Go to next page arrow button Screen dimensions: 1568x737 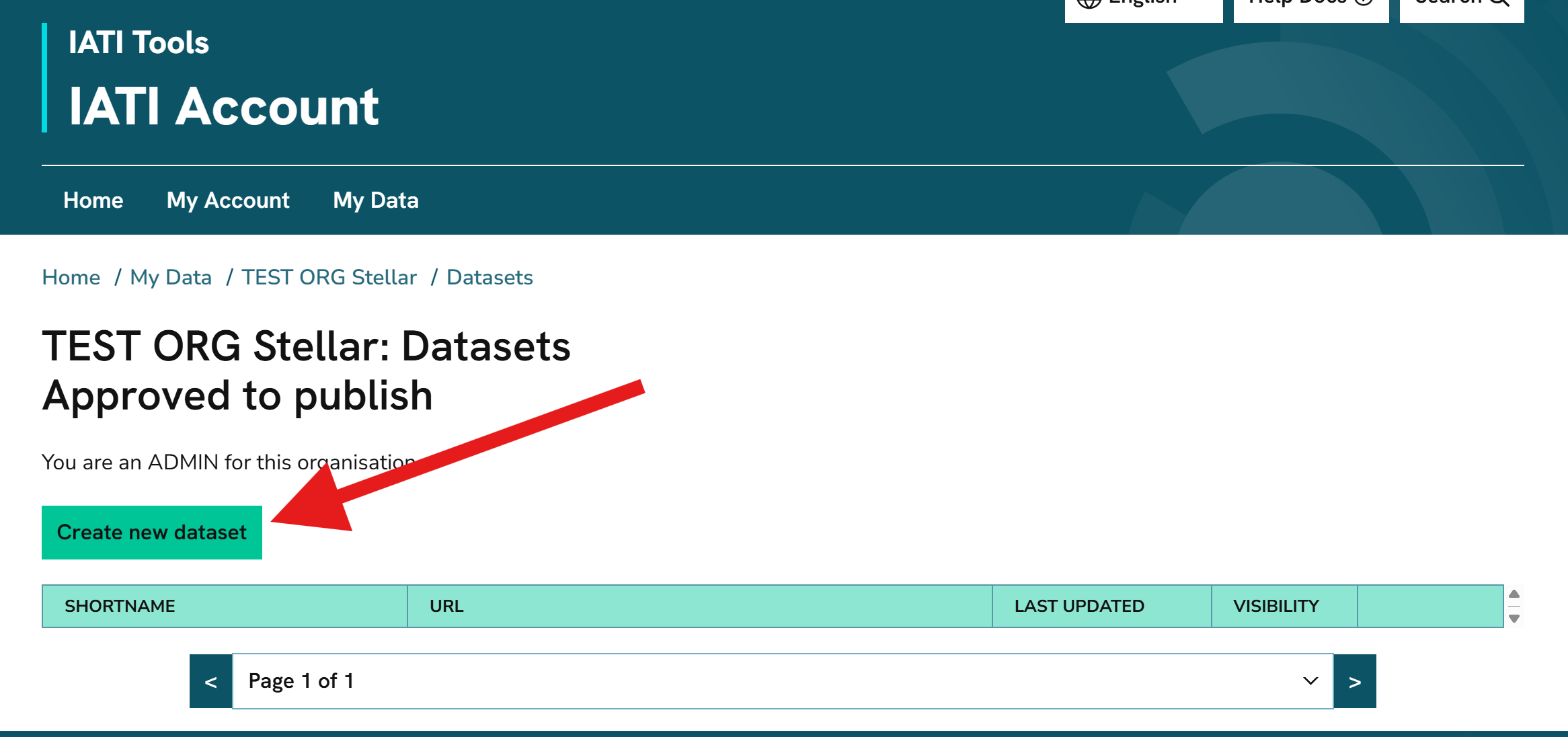coord(1355,681)
